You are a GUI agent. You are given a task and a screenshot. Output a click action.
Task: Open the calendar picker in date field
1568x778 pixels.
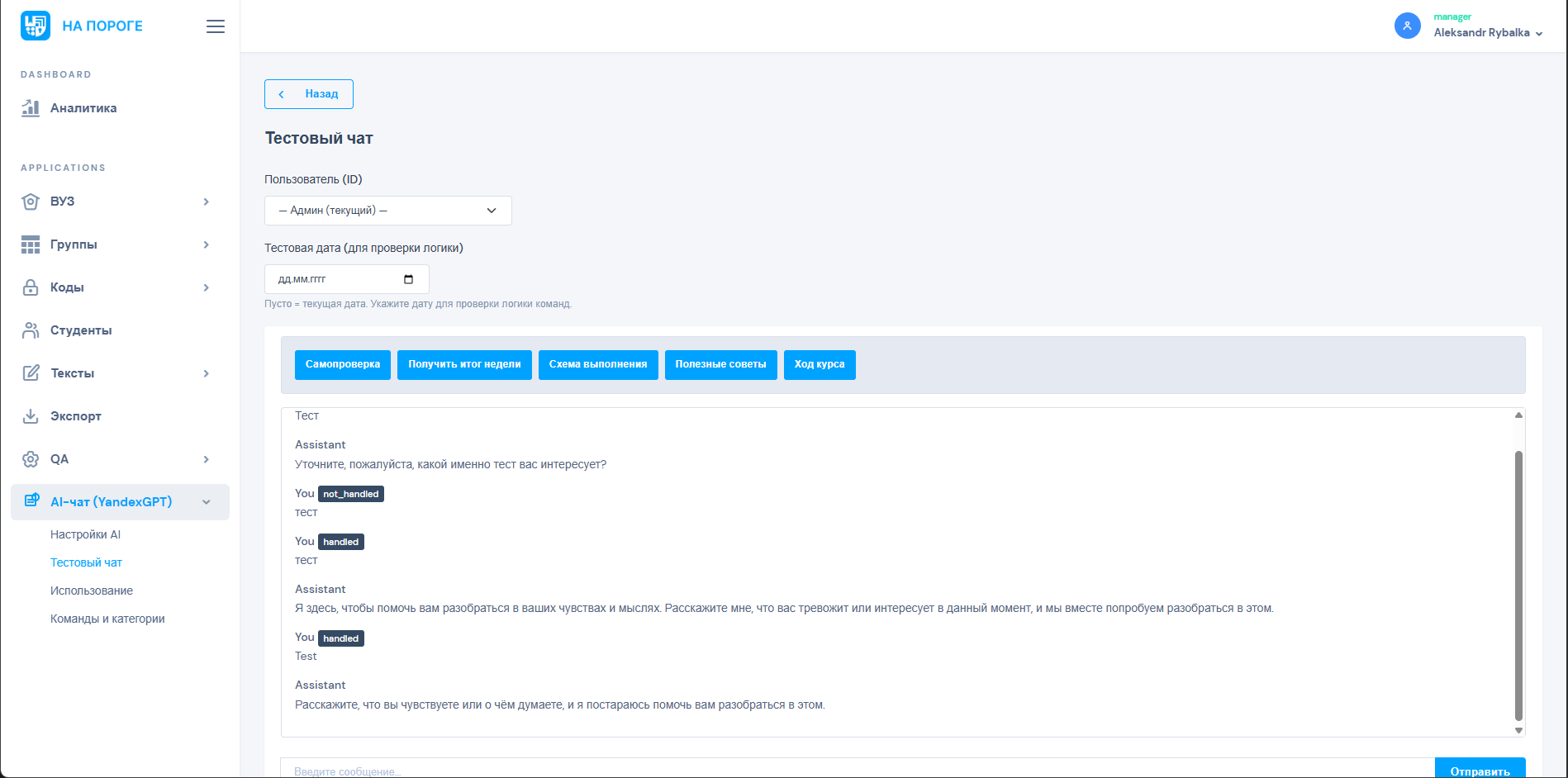408,279
